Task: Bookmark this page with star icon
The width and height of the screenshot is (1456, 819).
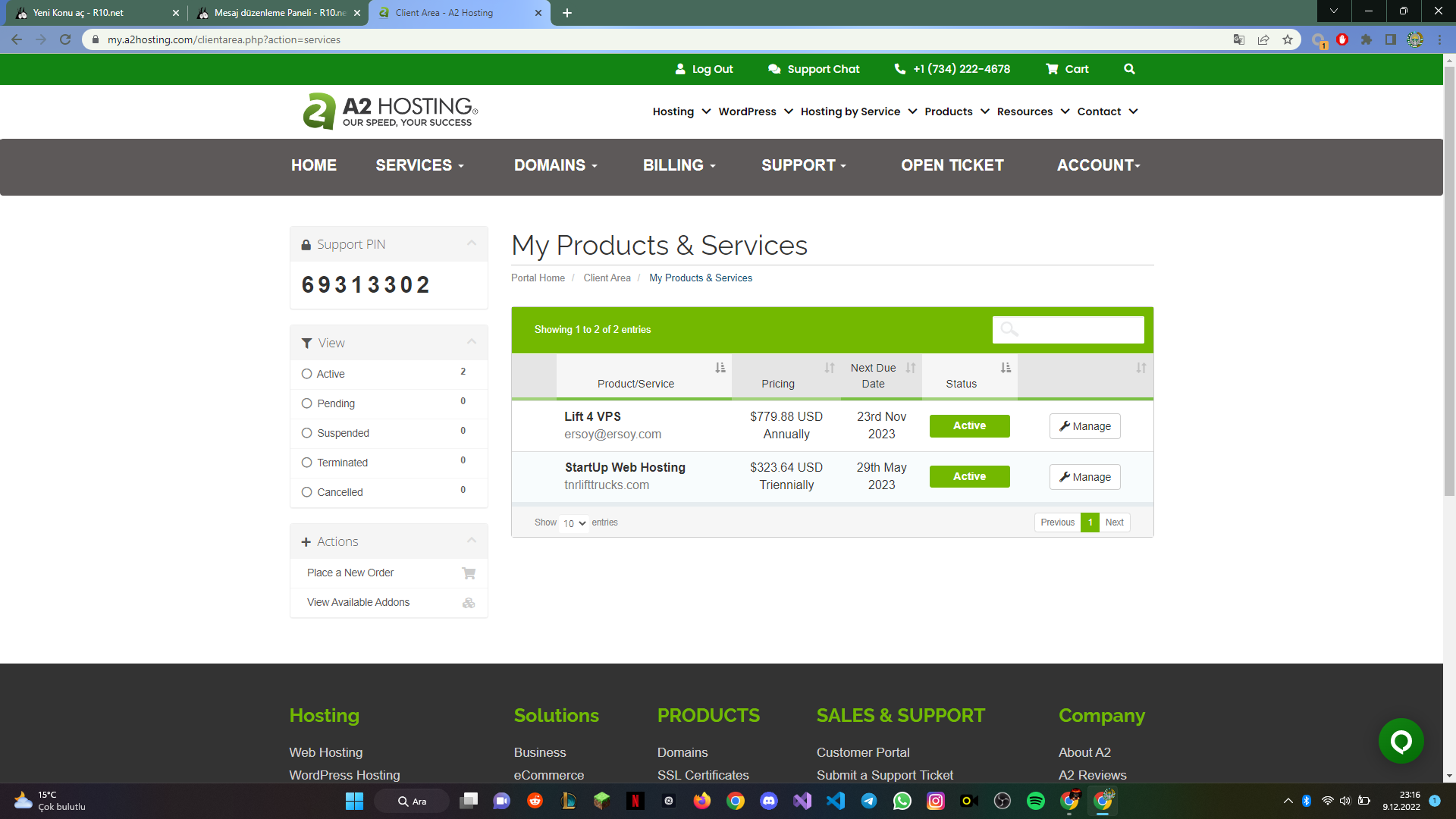Action: [1288, 39]
